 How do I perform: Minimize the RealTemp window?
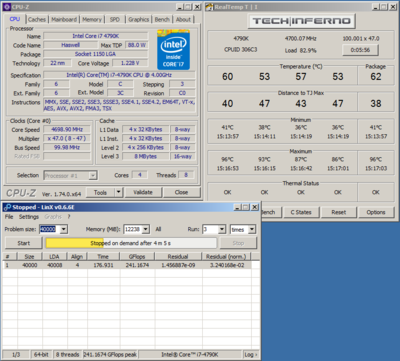[x=375, y=7]
